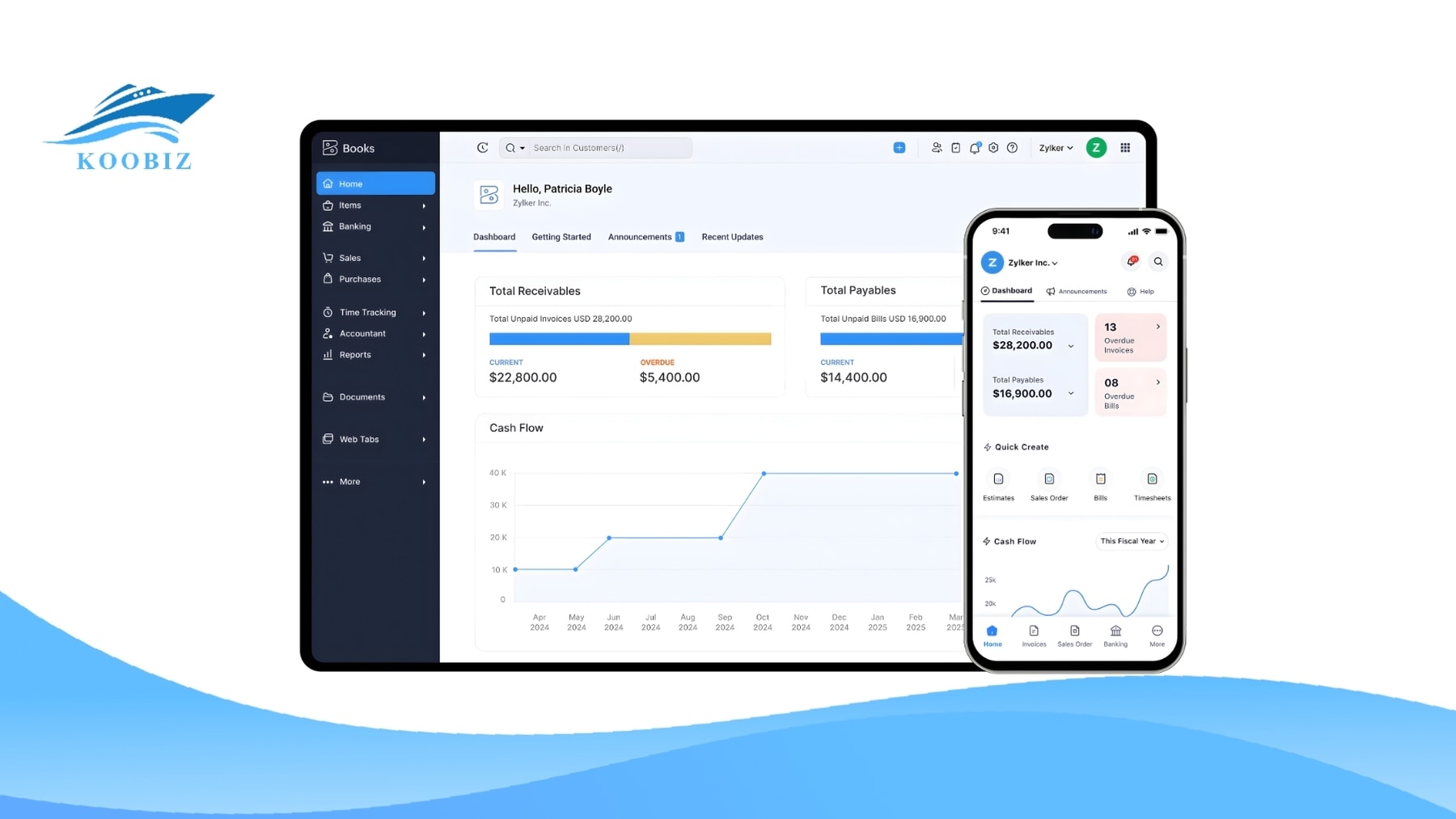This screenshot has height=819, width=1456.
Task: Open the 13 Overdue Invoices card
Action: (1130, 337)
